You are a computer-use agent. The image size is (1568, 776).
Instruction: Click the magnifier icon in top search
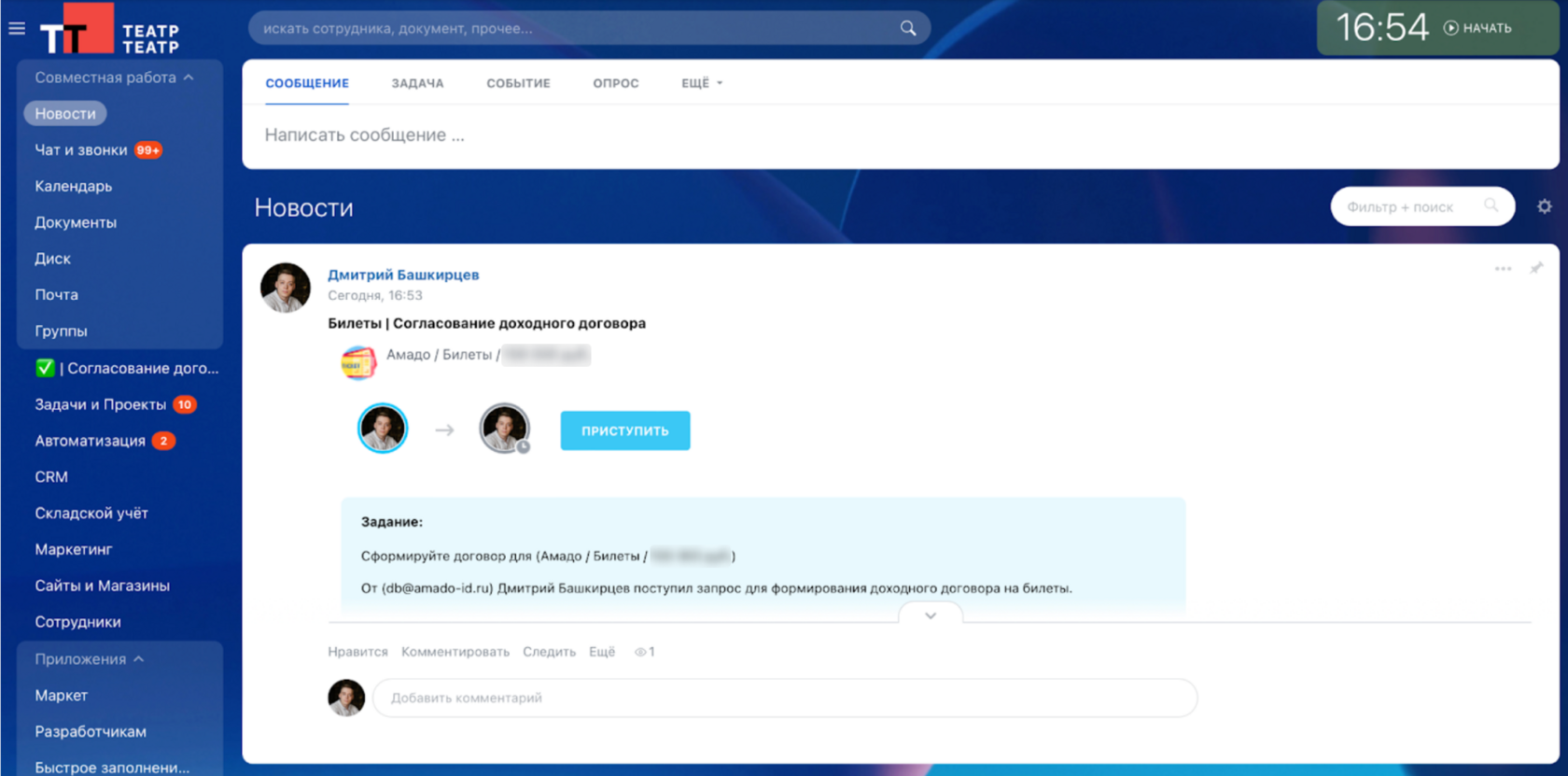(908, 28)
